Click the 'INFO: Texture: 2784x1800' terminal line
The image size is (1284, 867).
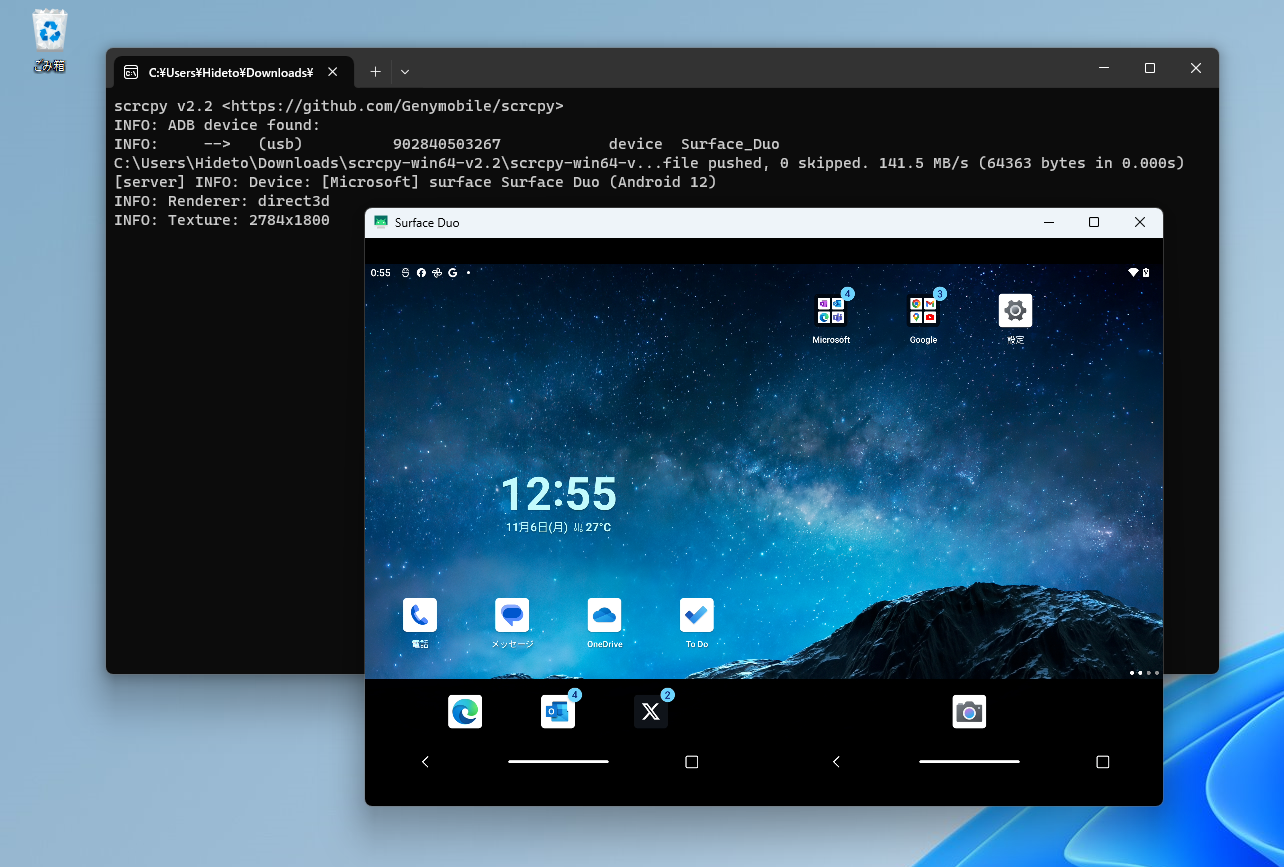click(222, 220)
